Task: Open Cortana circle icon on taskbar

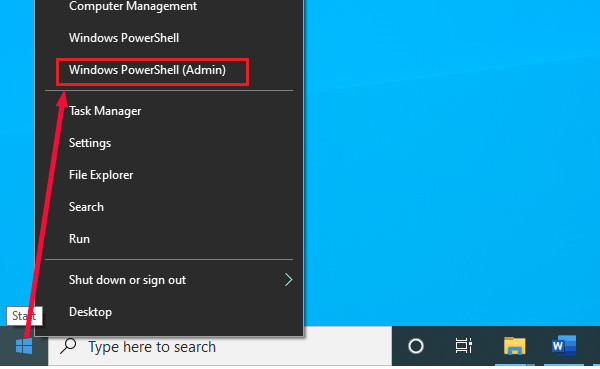Action: [x=416, y=346]
